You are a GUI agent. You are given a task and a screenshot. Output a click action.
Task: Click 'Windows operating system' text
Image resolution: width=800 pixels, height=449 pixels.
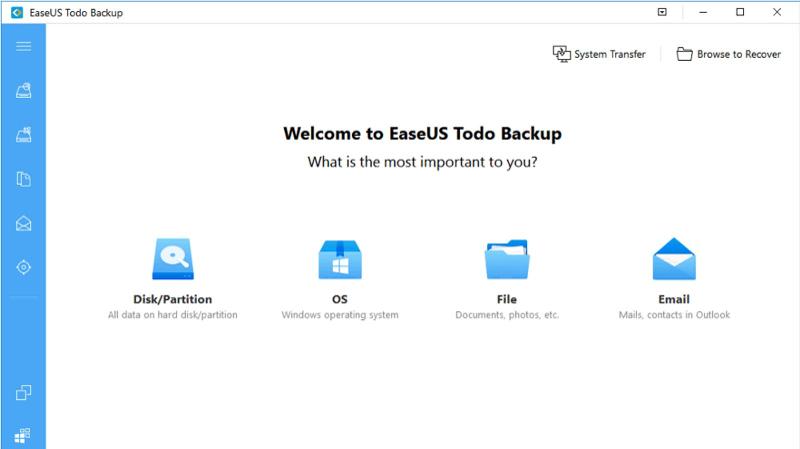pos(340,315)
